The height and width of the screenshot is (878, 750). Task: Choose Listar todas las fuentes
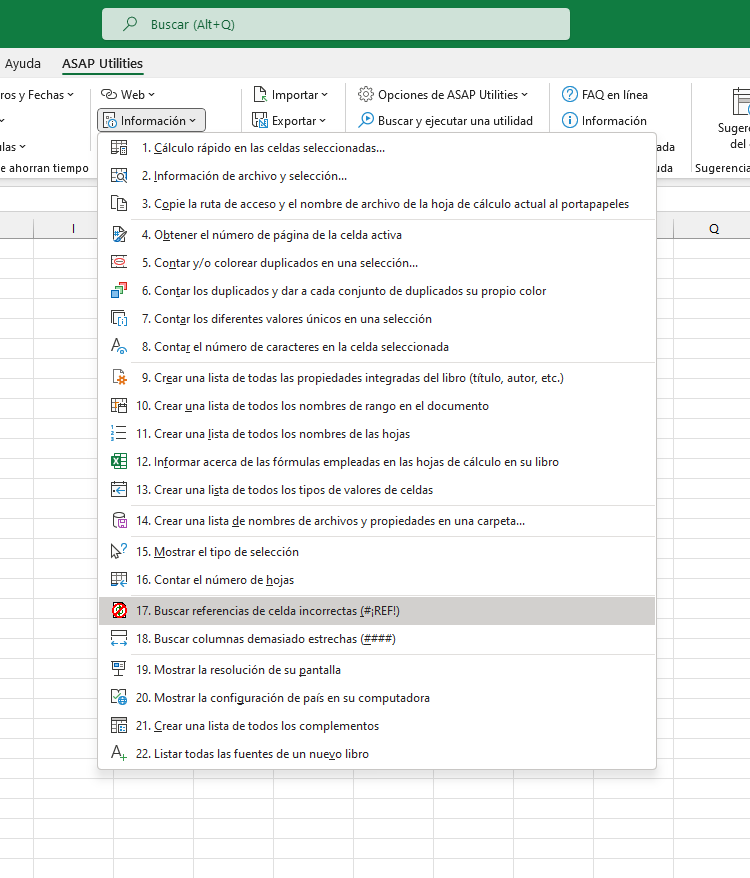pyautogui.click(x=377, y=754)
